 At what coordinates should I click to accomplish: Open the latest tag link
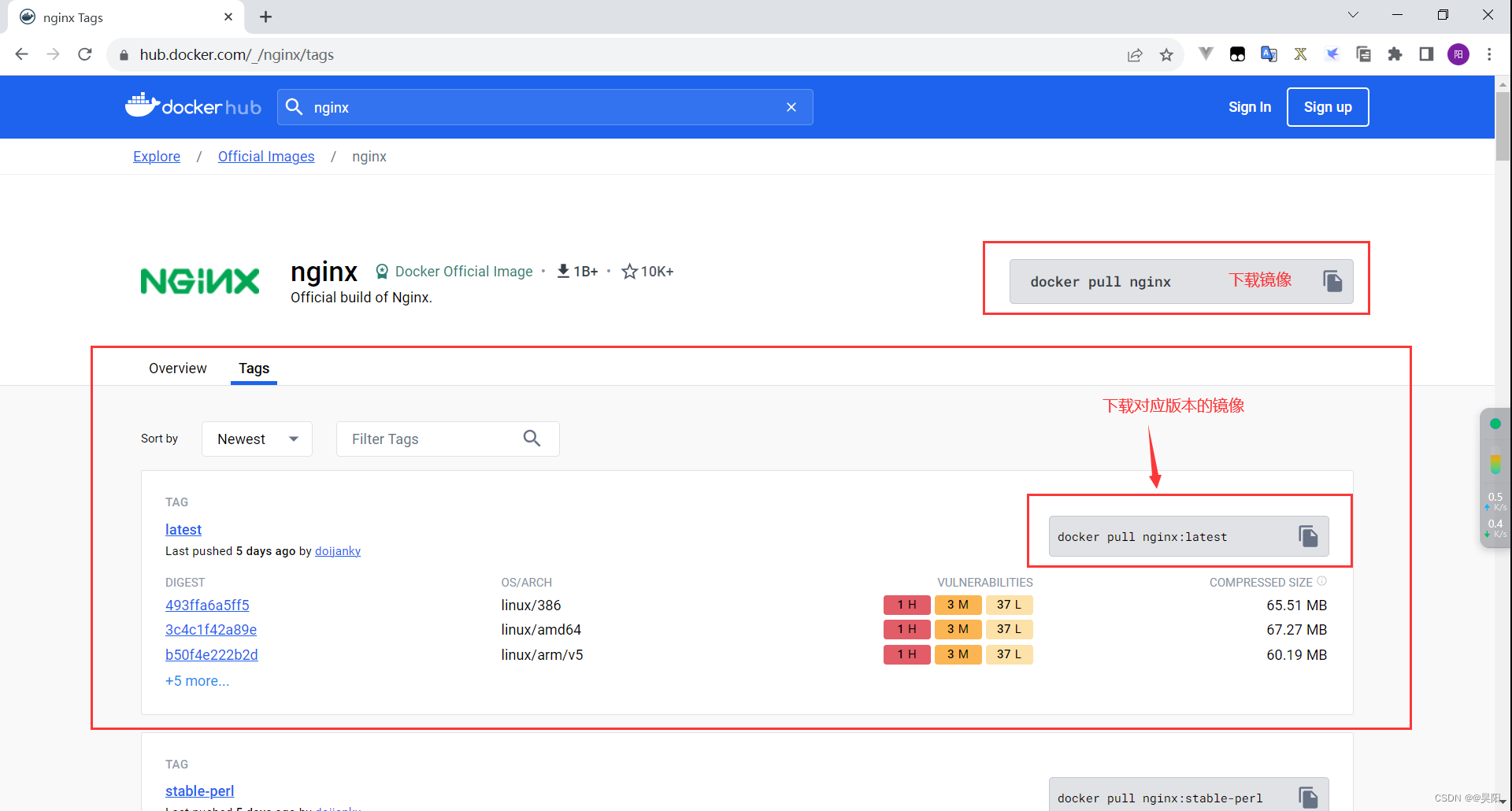tap(183, 530)
